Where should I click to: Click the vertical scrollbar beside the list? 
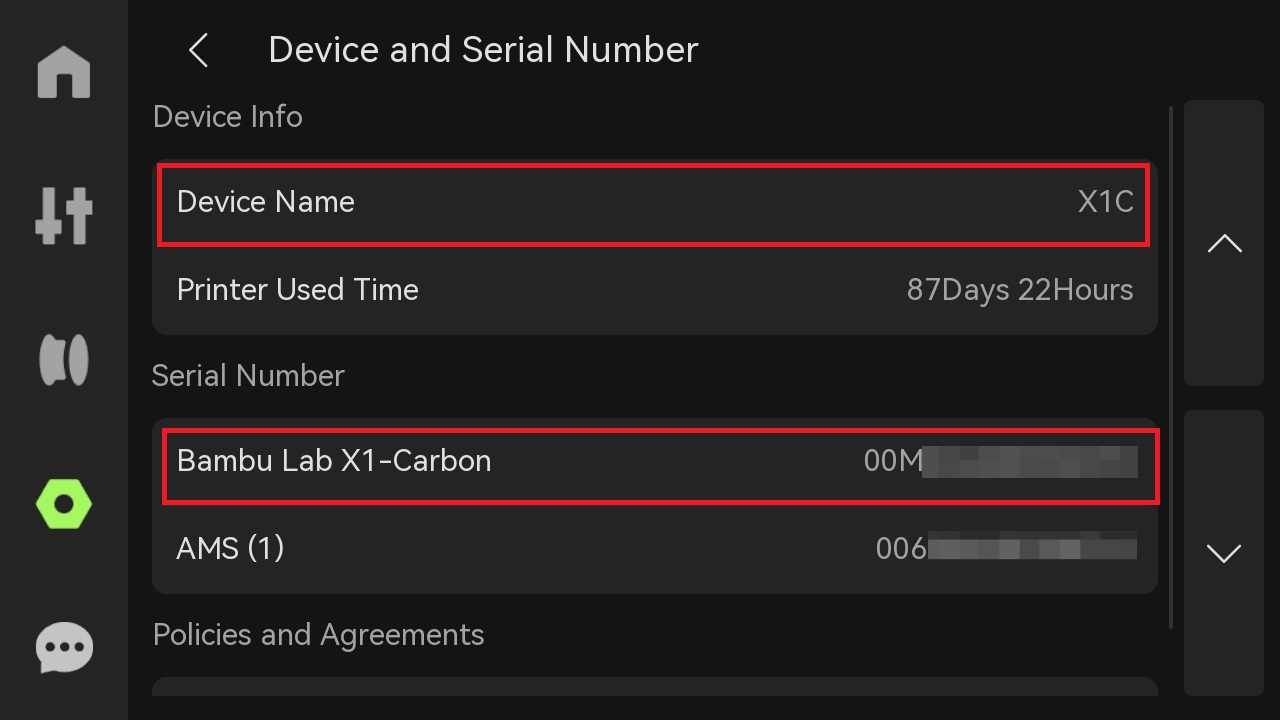(1171, 368)
